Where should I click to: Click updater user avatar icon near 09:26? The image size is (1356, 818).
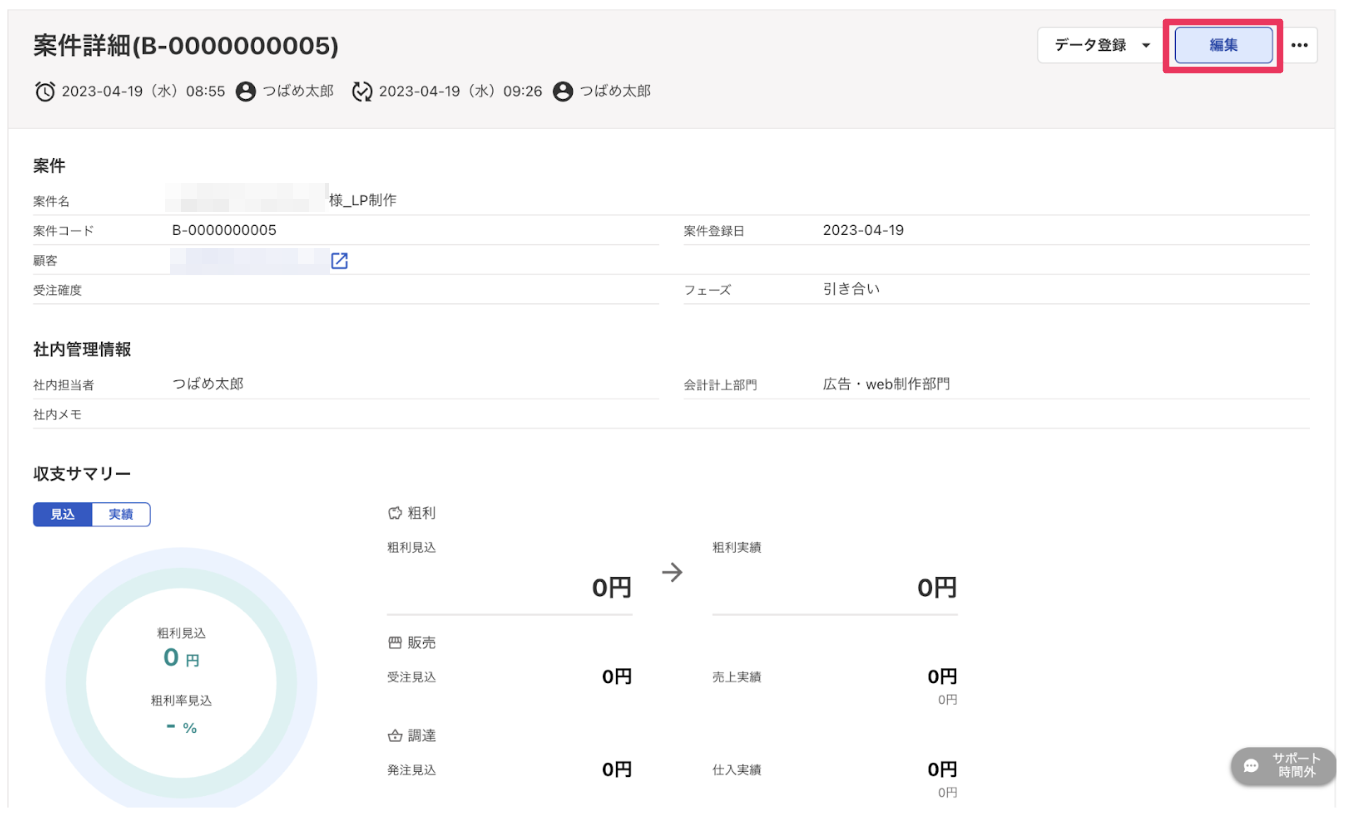563,92
